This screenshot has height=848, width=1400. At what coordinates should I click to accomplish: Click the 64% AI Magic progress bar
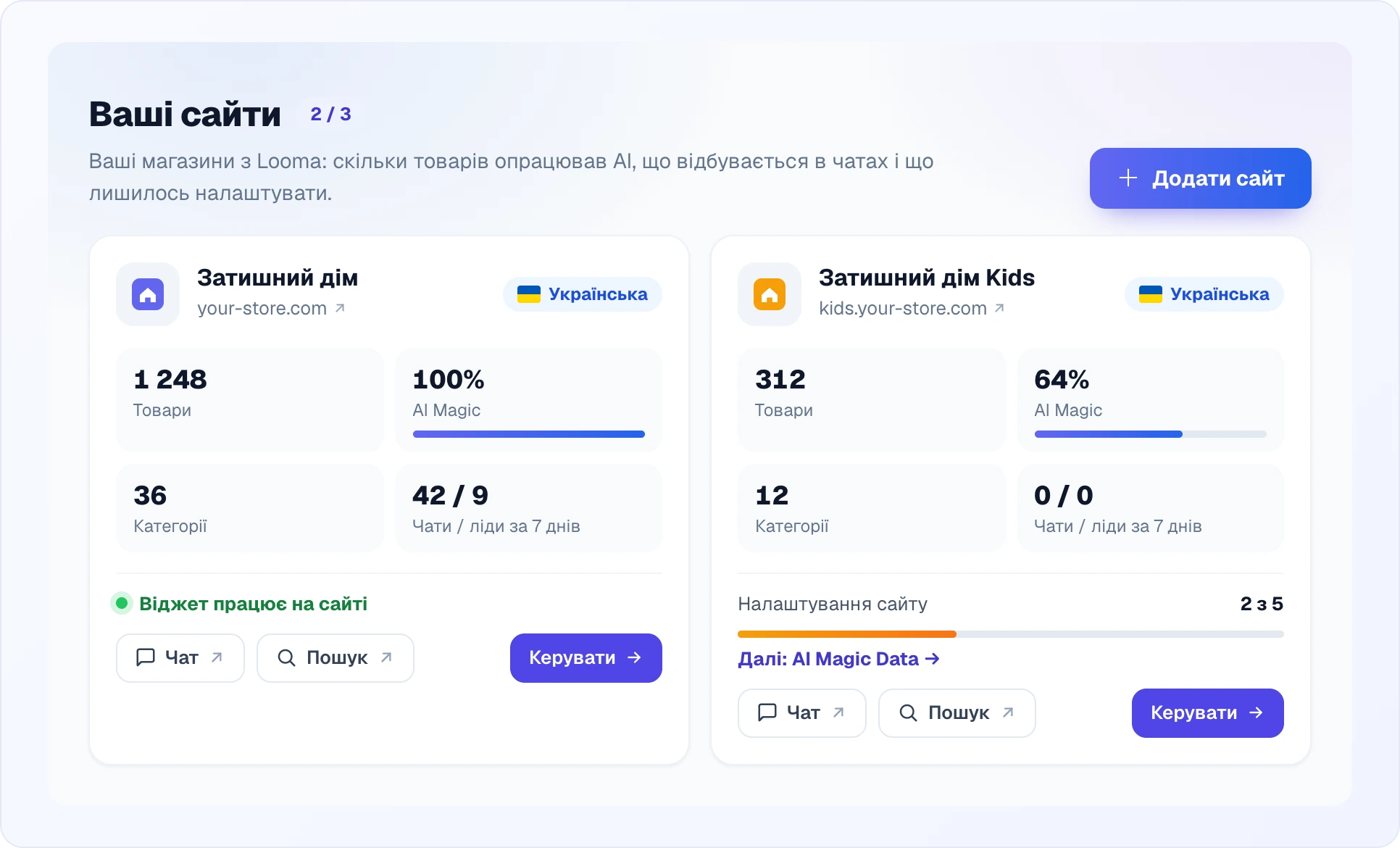coord(1151,434)
